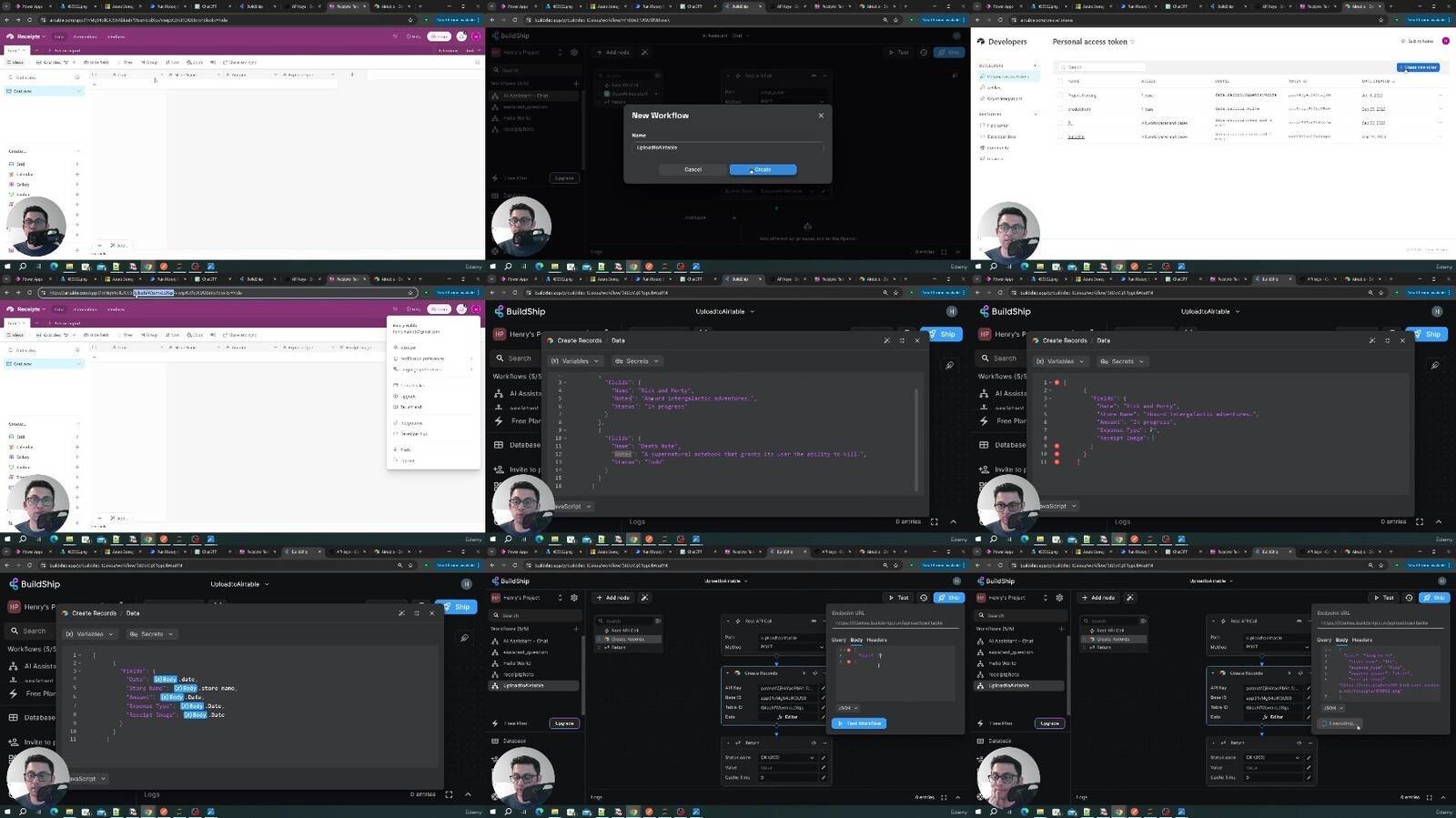1456x818 pixels.
Task: Click the H profile avatar above Rick and Morty editor
Action: [x=952, y=311]
